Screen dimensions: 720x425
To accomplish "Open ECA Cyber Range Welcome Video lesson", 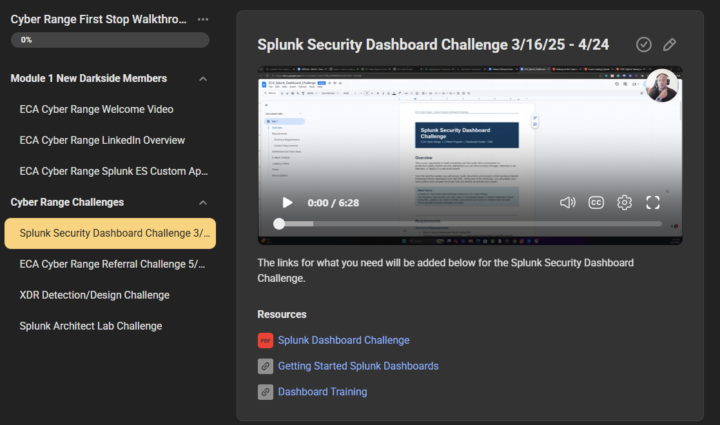I will [x=96, y=109].
